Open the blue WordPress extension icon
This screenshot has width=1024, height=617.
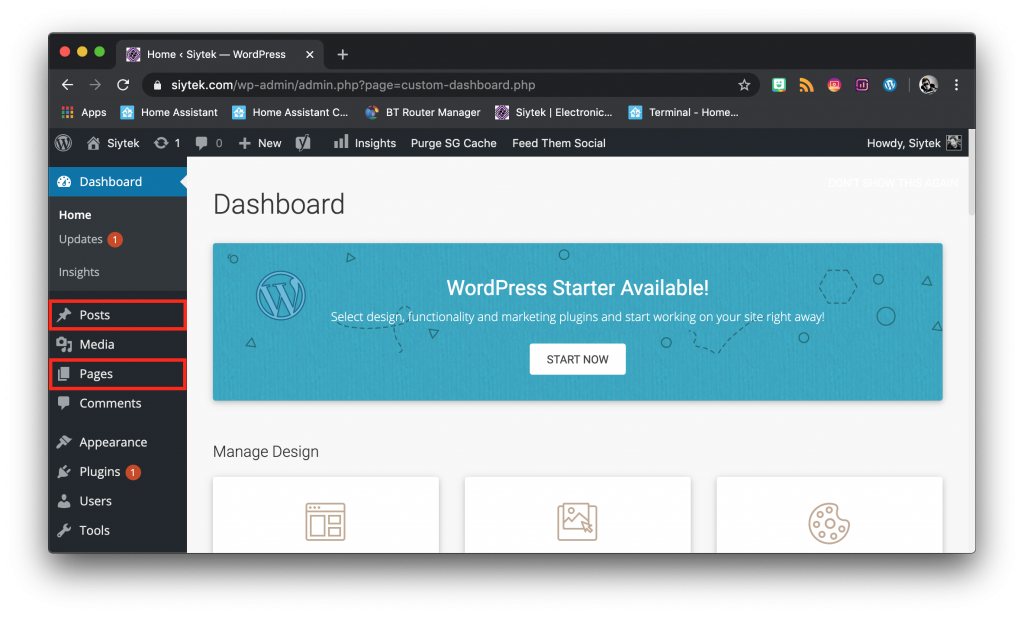click(x=889, y=85)
